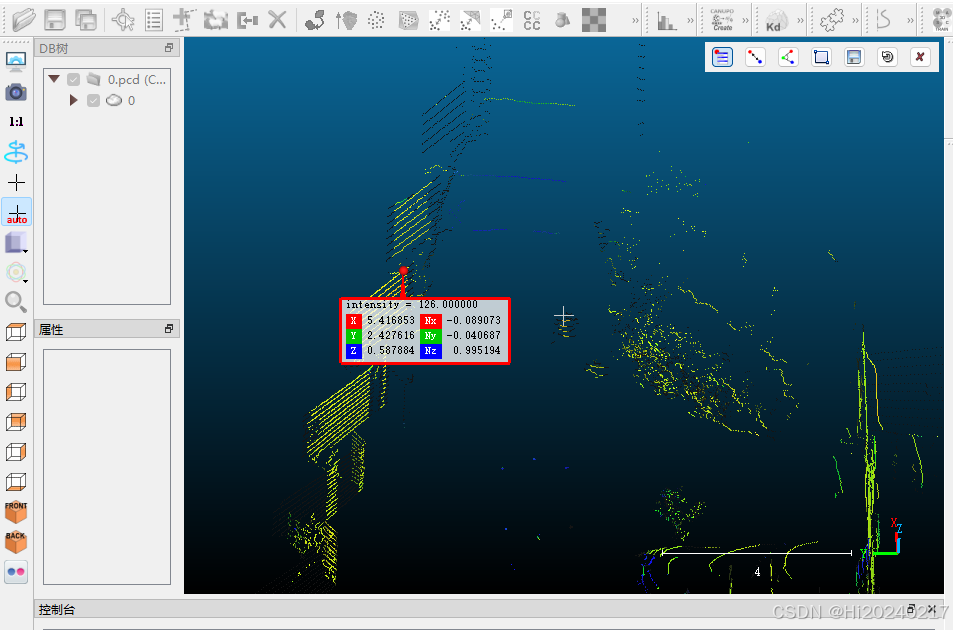Save picked label with the save icon
953x630 pixels.
point(854,57)
